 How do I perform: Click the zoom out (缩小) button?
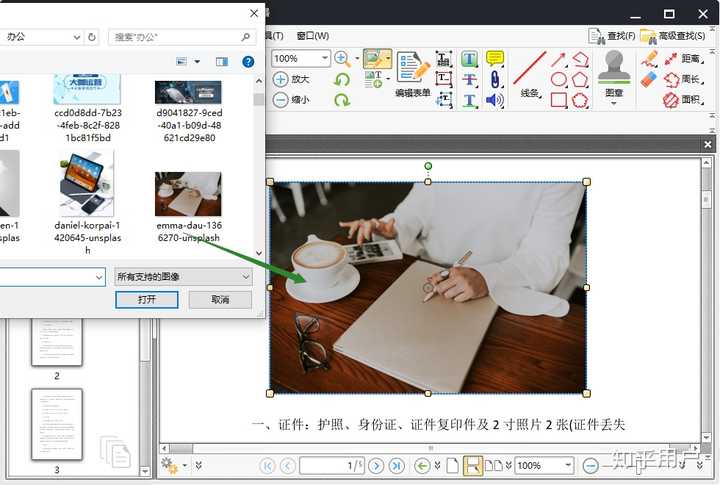pyautogui.click(x=291, y=100)
